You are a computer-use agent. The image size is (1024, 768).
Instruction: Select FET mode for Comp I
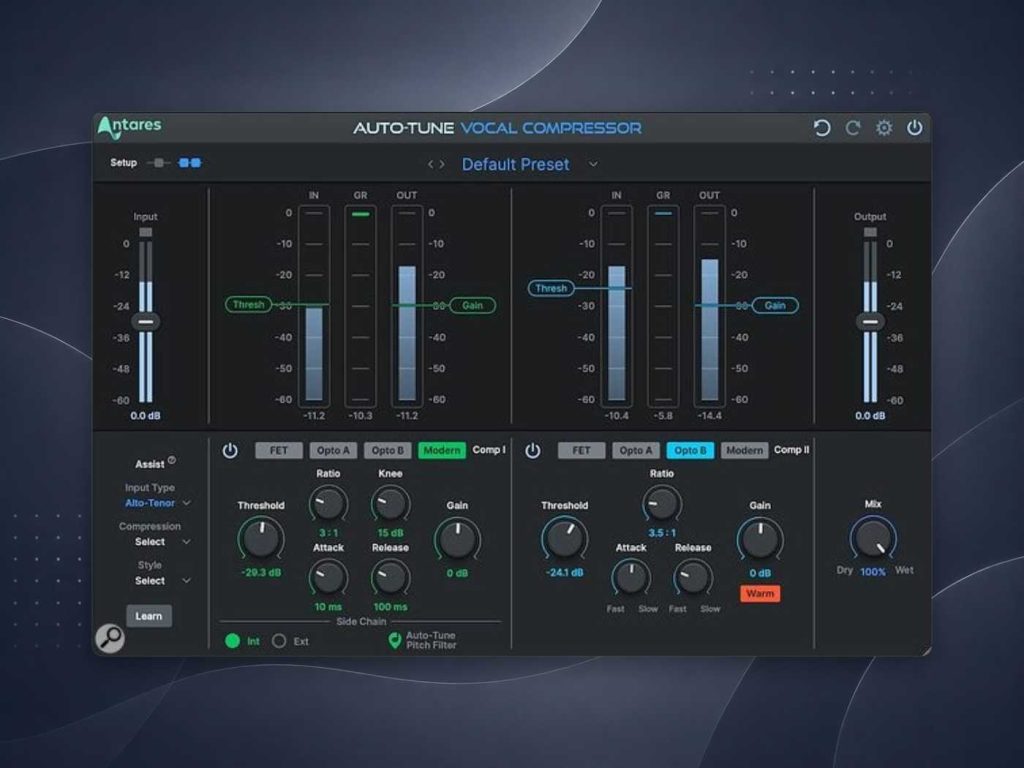pos(279,451)
